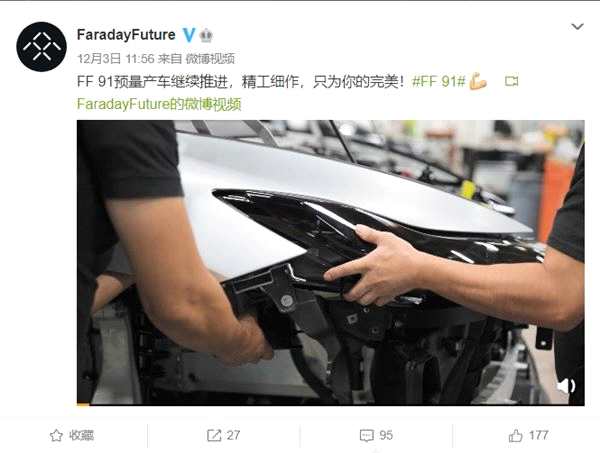
Task: Open FaradayFuture的微博视频 link
Action: click(159, 104)
